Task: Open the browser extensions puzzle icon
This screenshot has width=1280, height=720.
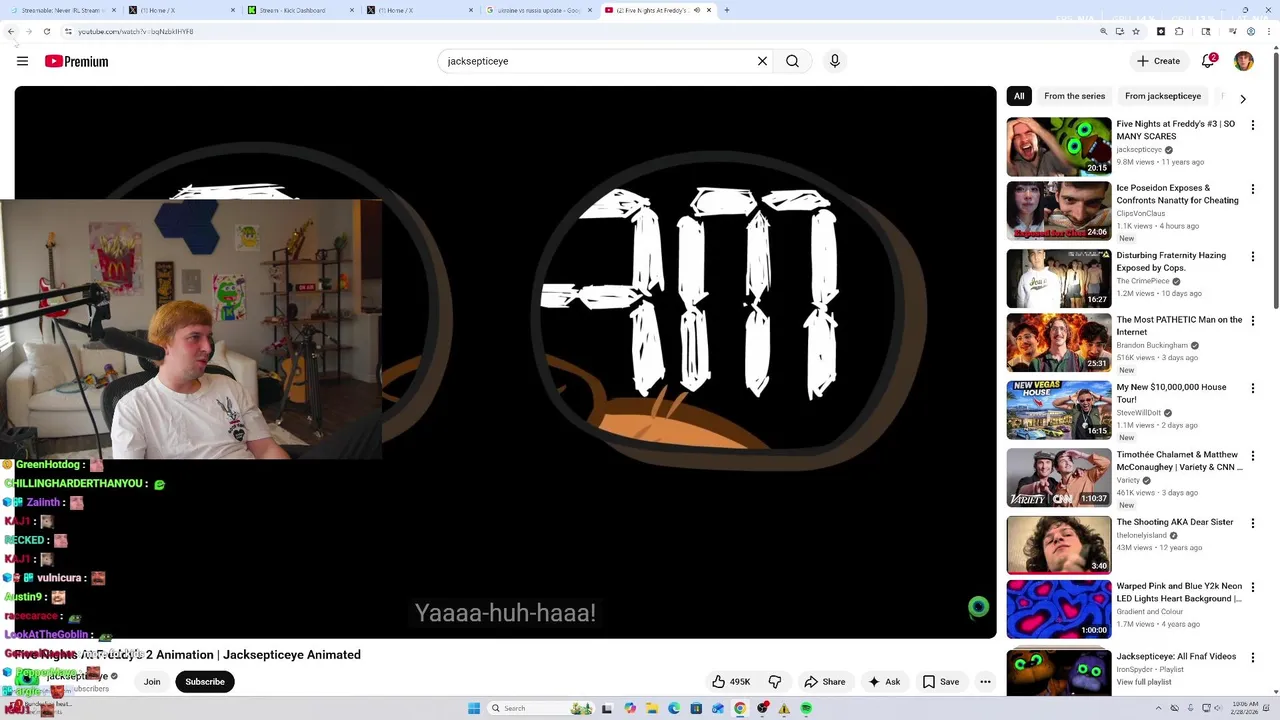Action: click(1179, 31)
